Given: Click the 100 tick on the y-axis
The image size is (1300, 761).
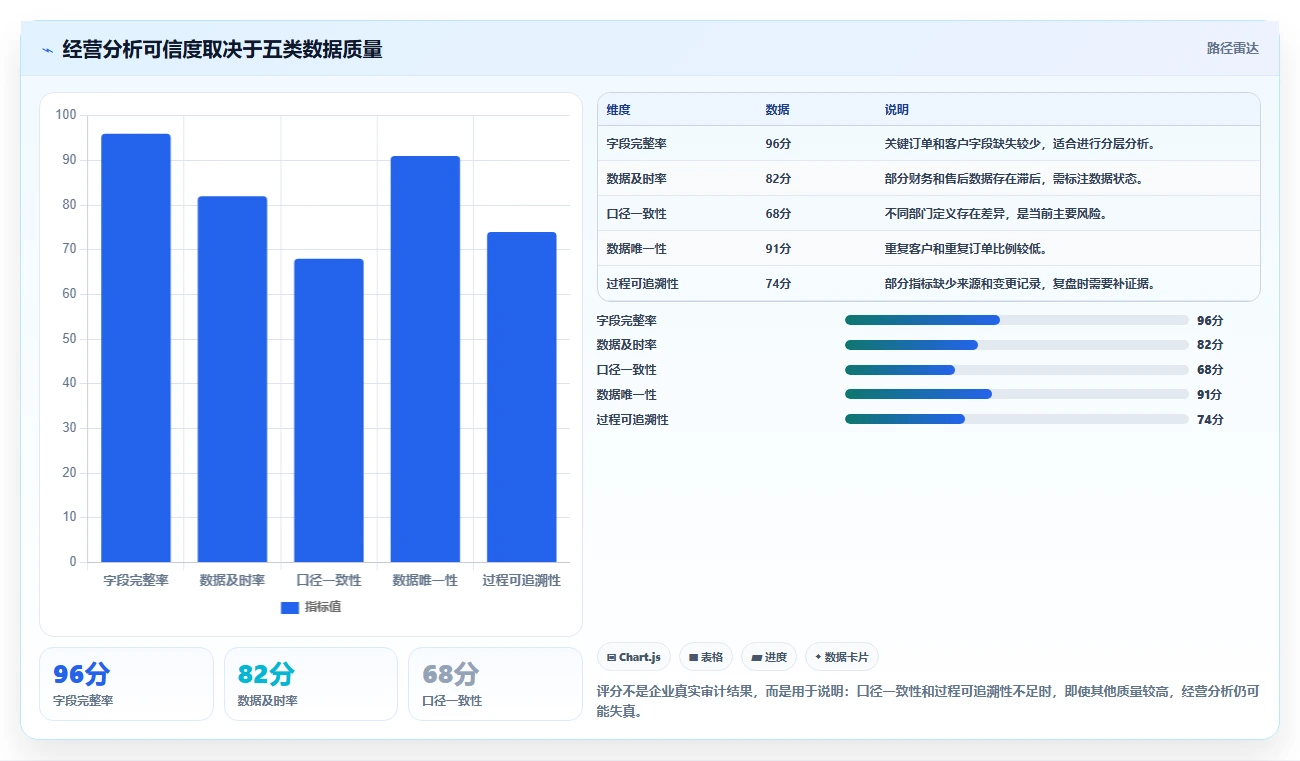Looking at the screenshot, I should [66, 115].
